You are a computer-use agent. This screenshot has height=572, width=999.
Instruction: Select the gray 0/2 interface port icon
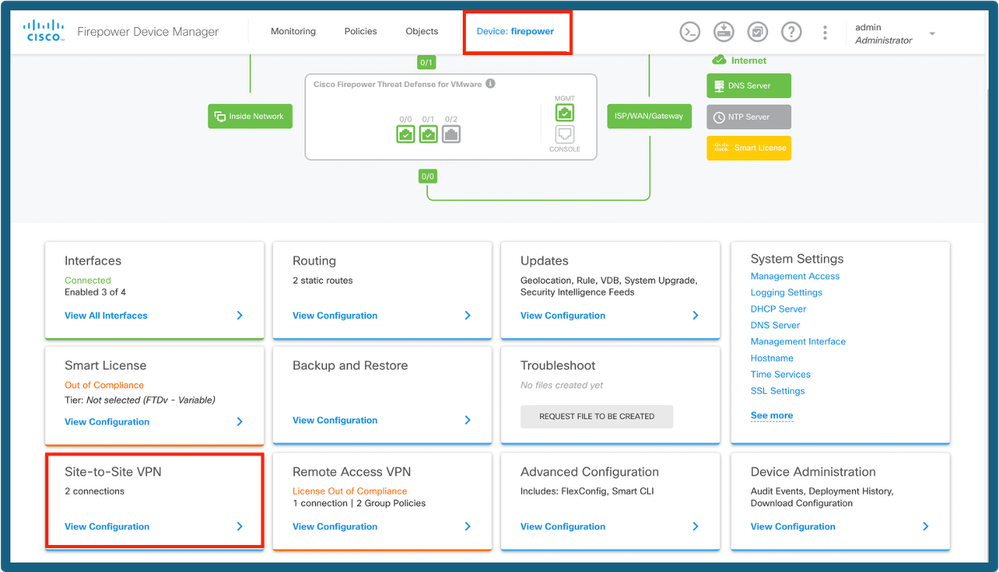click(451, 134)
